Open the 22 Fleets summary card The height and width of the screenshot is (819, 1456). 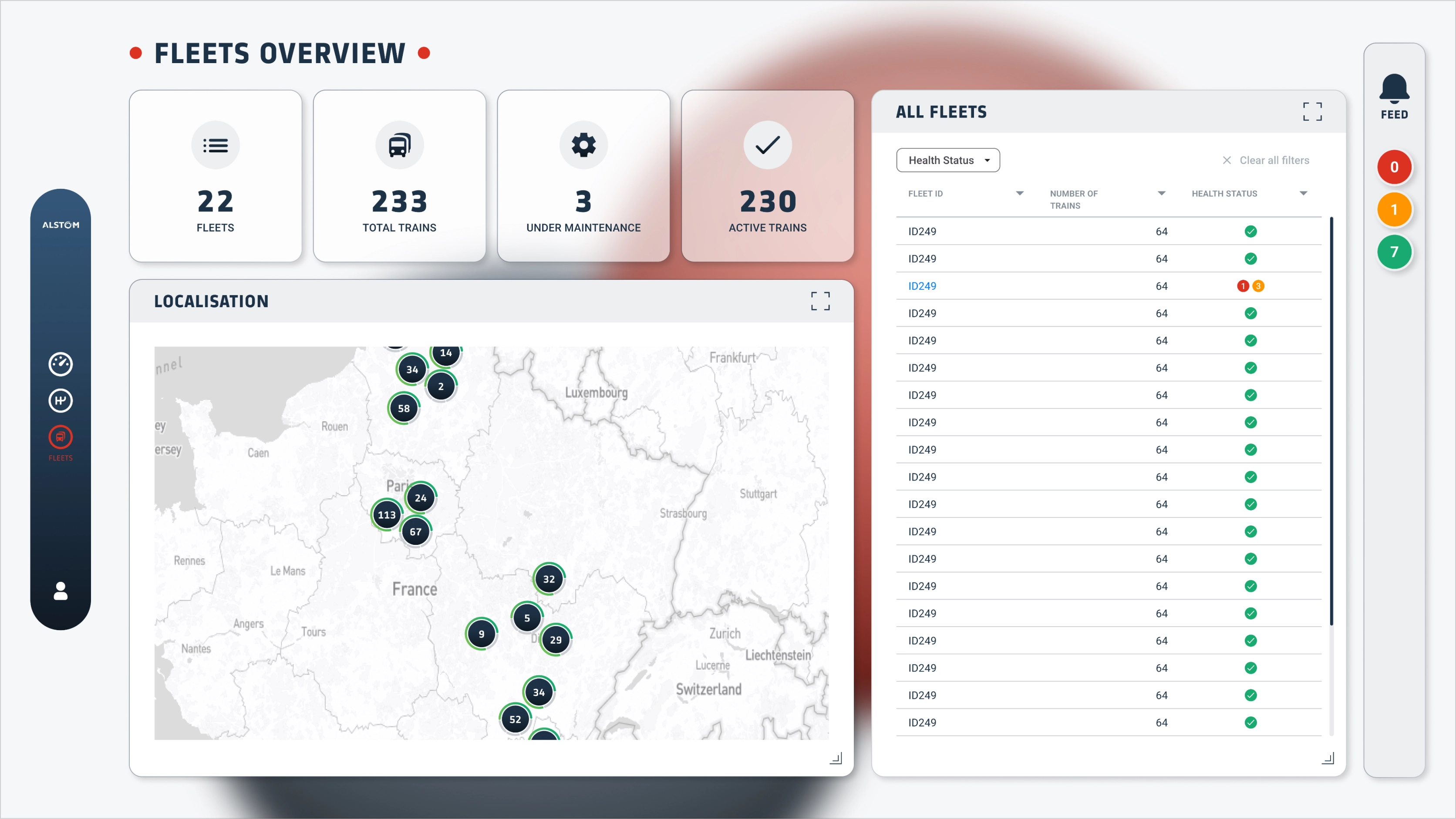(216, 176)
